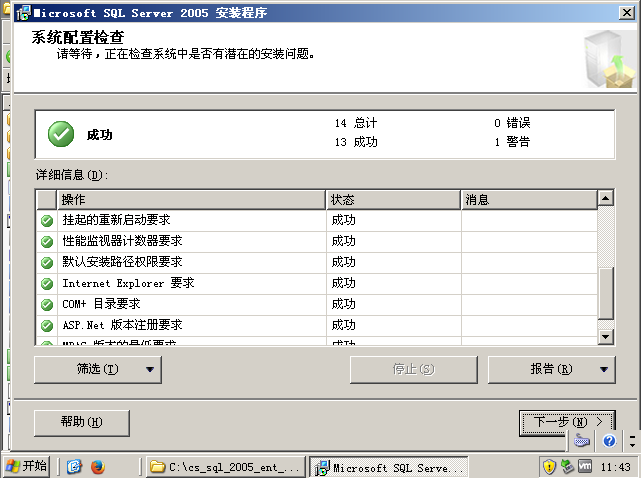Click the details list scrollbar thumb

click(605, 293)
